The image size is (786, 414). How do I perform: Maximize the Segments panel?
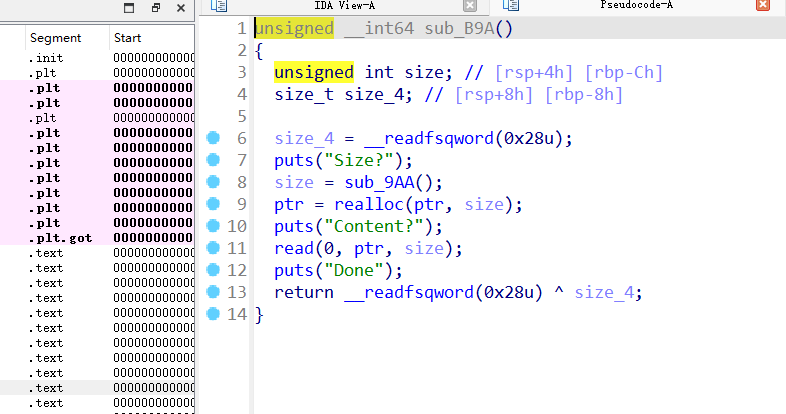pyautogui.click(x=129, y=8)
